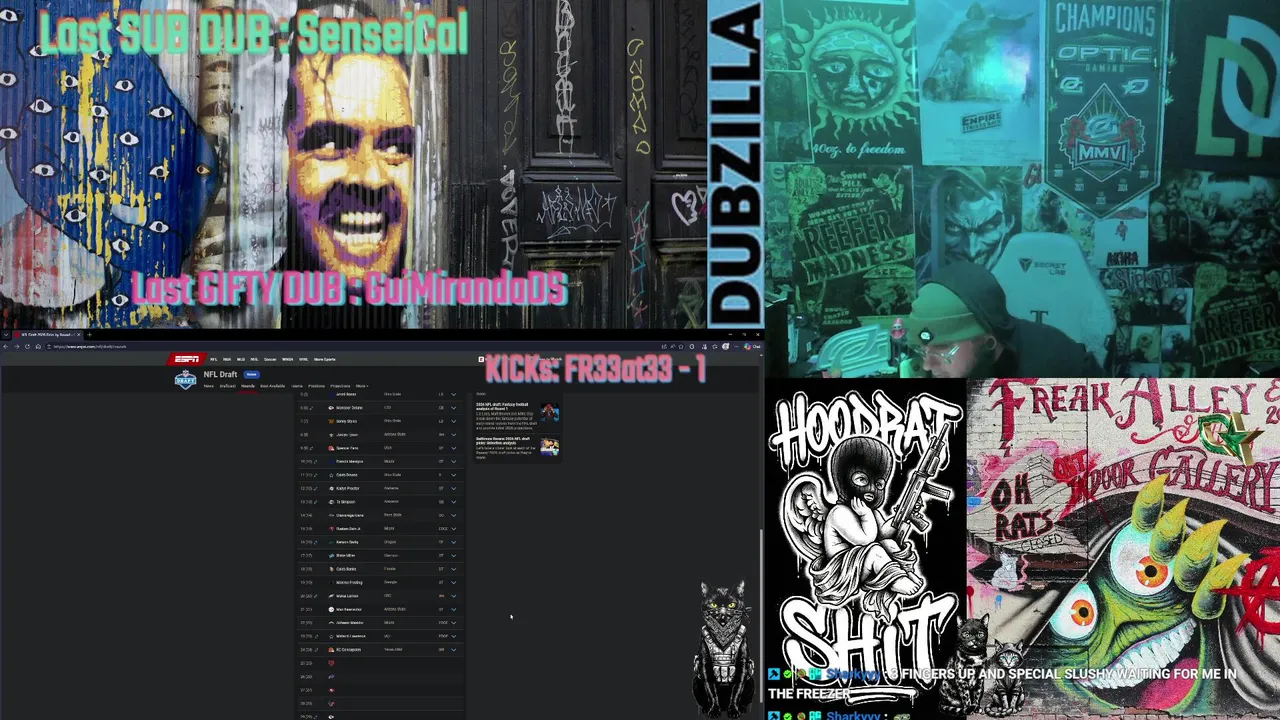Expand the Akheem Mesidor row chevron
This screenshot has height=720, width=1280.
coord(453,623)
